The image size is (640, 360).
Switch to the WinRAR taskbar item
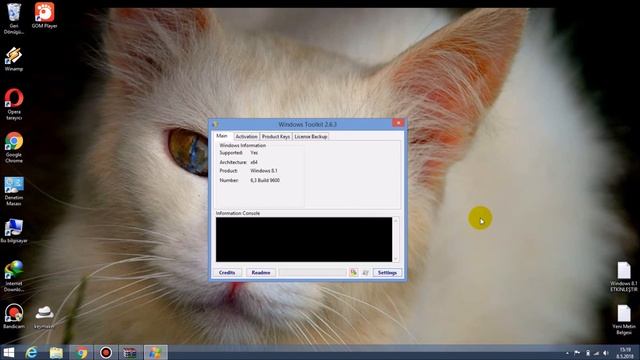pos(130,353)
